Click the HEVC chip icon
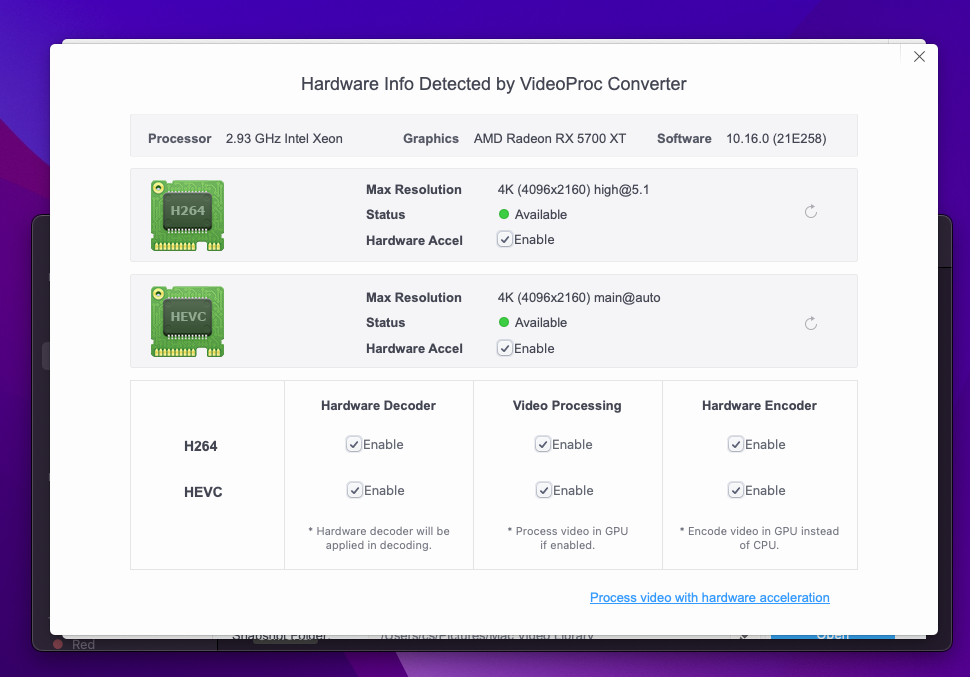This screenshot has height=677, width=970. click(x=187, y=322)
